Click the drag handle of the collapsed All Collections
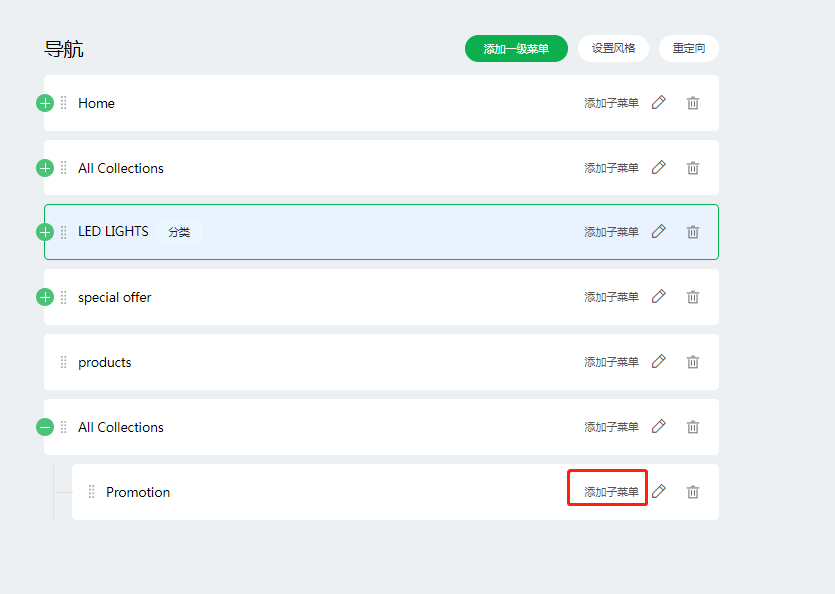 (x=64, y=168)
